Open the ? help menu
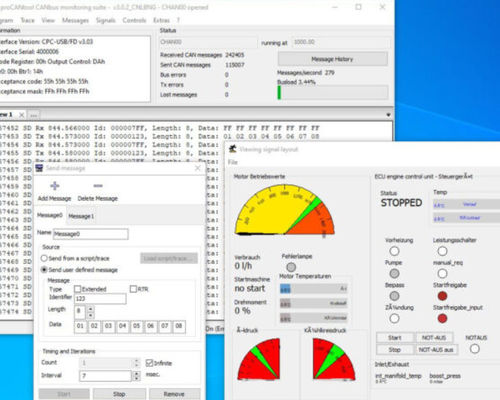 click(x=178, y=20)
